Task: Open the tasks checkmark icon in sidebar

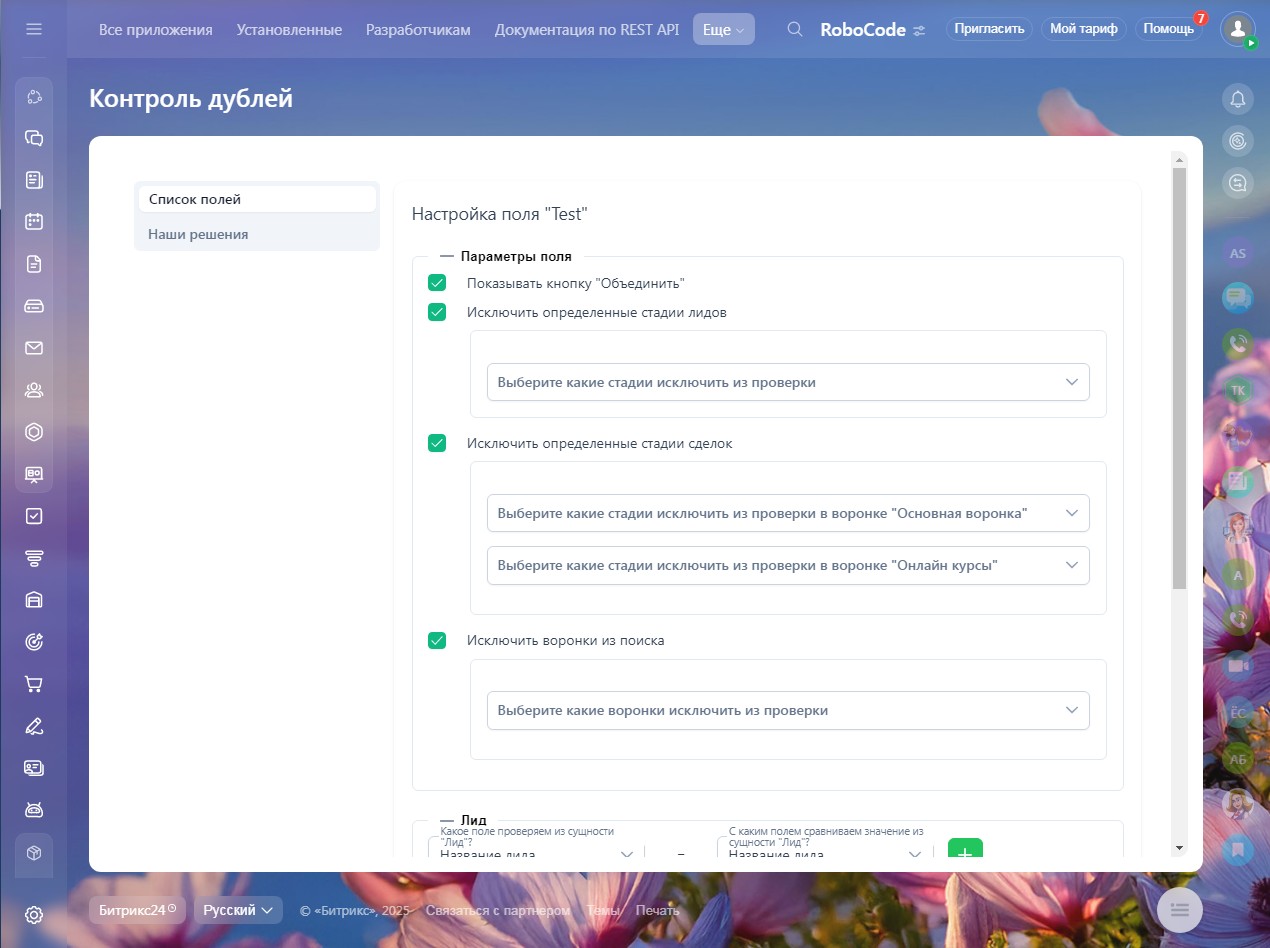Action: point(34,516)
